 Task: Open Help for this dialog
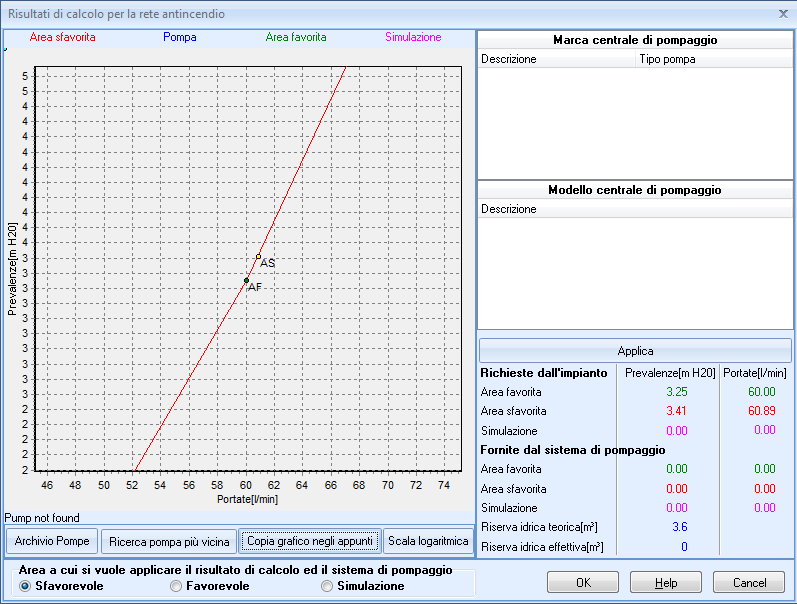(666, 582)
